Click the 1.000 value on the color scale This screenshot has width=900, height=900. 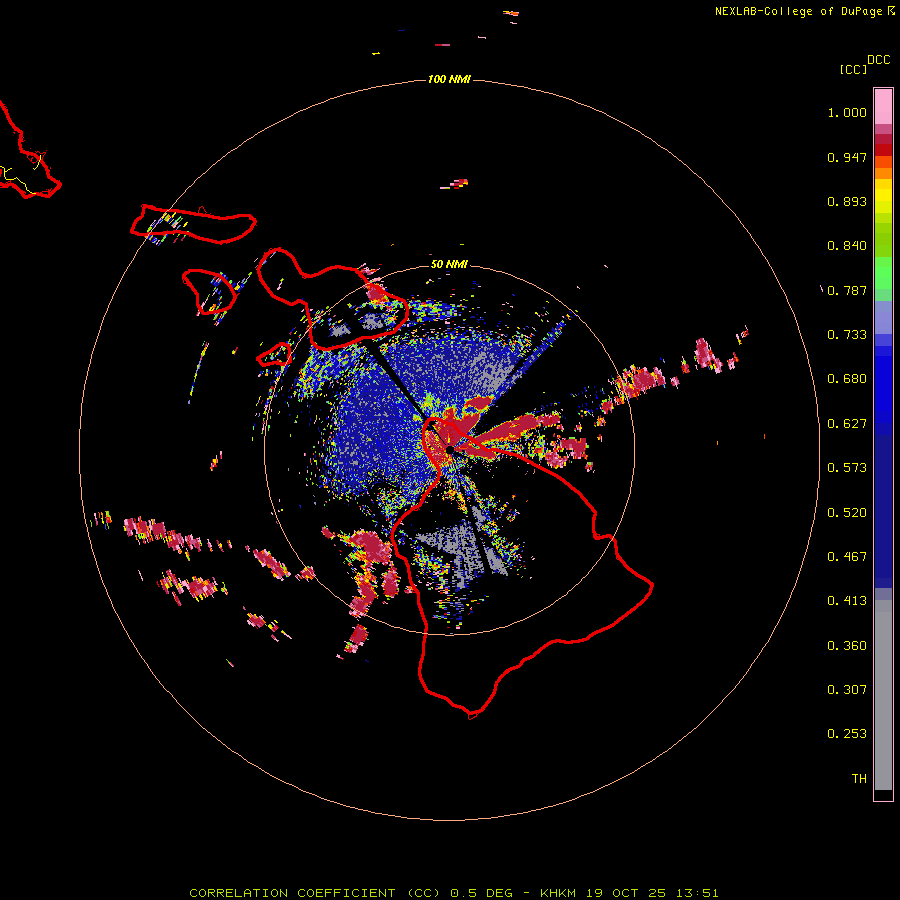click(x=847, y=112)
